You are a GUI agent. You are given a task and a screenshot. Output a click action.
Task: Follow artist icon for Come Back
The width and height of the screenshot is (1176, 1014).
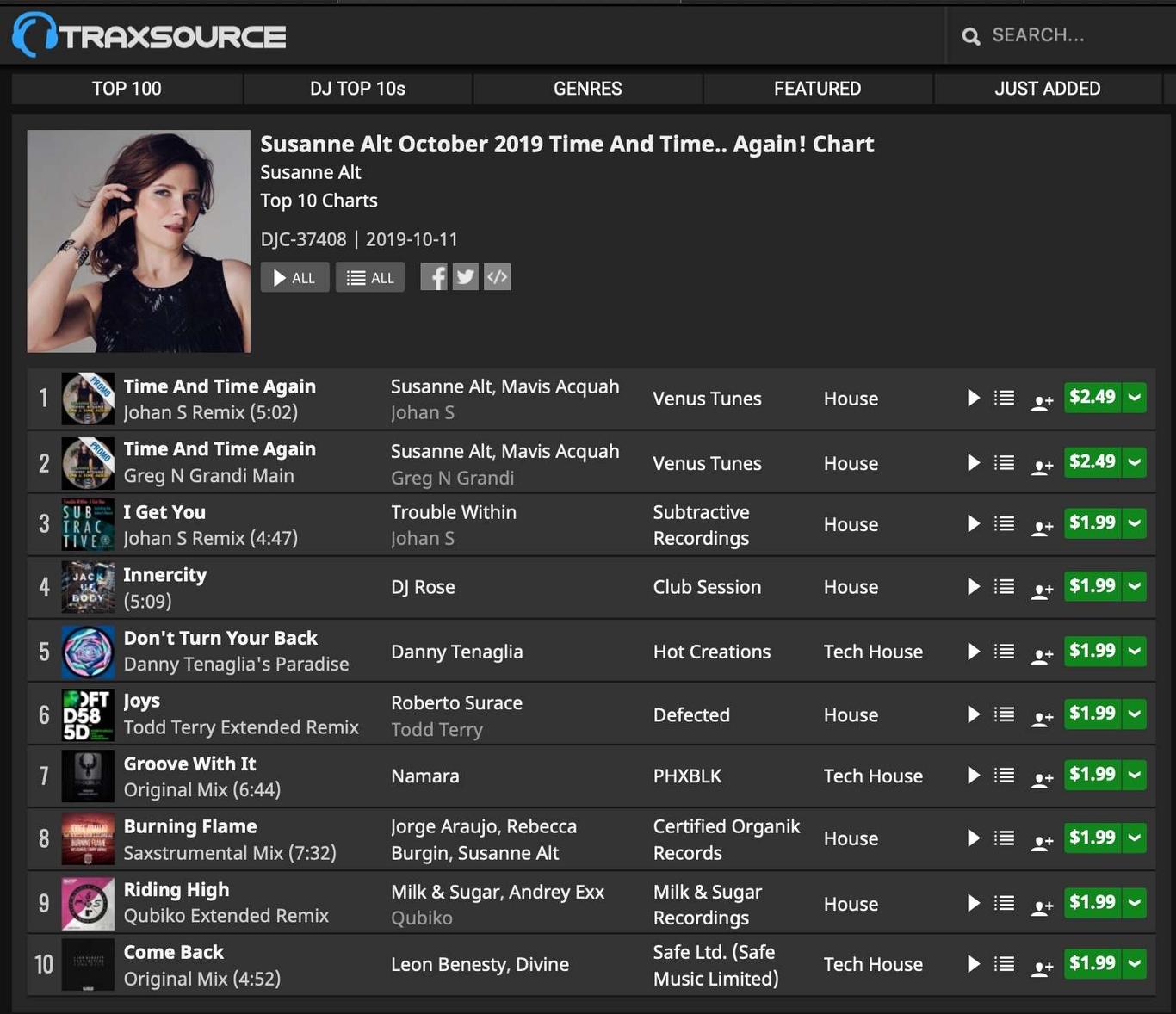click(1042, 967)
